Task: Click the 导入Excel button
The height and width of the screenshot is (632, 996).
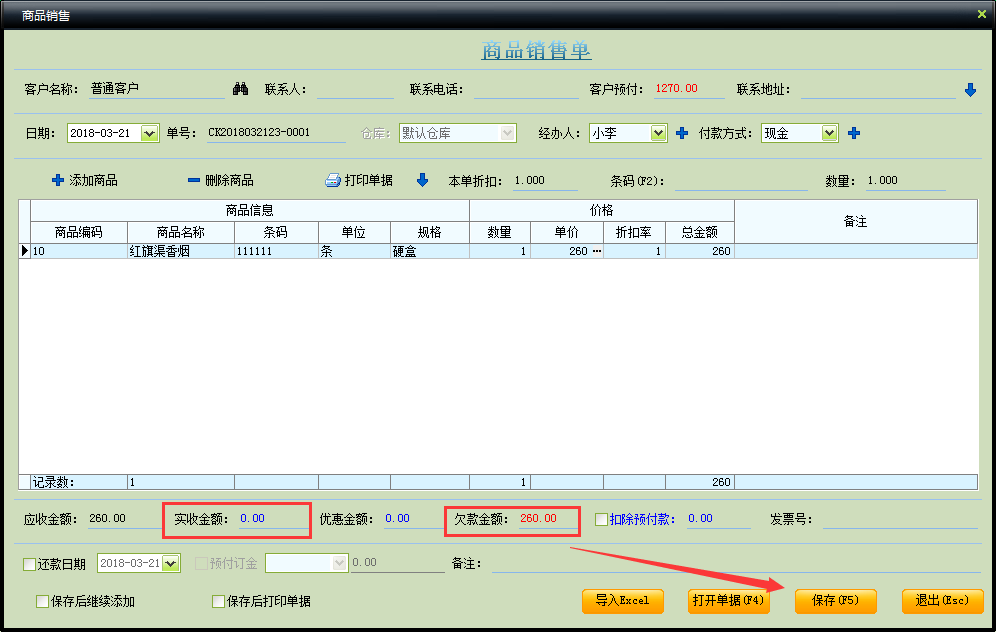Action: click(x=622, y=601)
